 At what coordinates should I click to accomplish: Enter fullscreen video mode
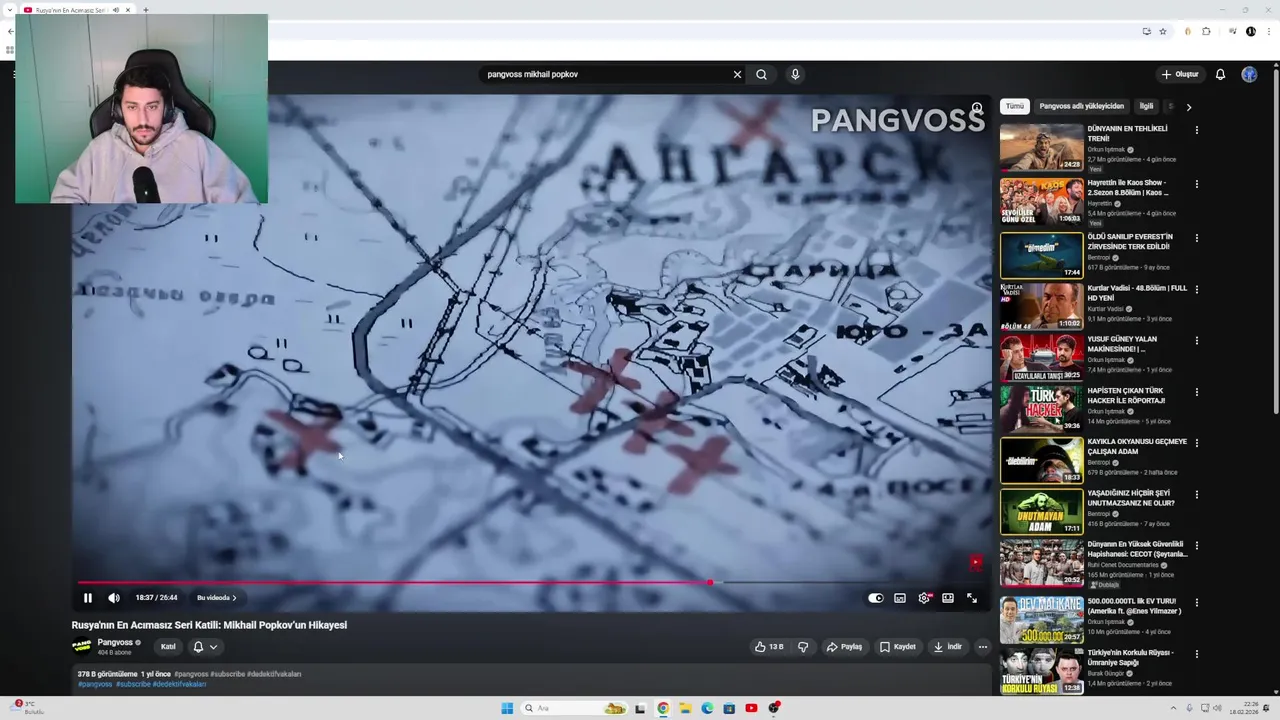[972, 598]
